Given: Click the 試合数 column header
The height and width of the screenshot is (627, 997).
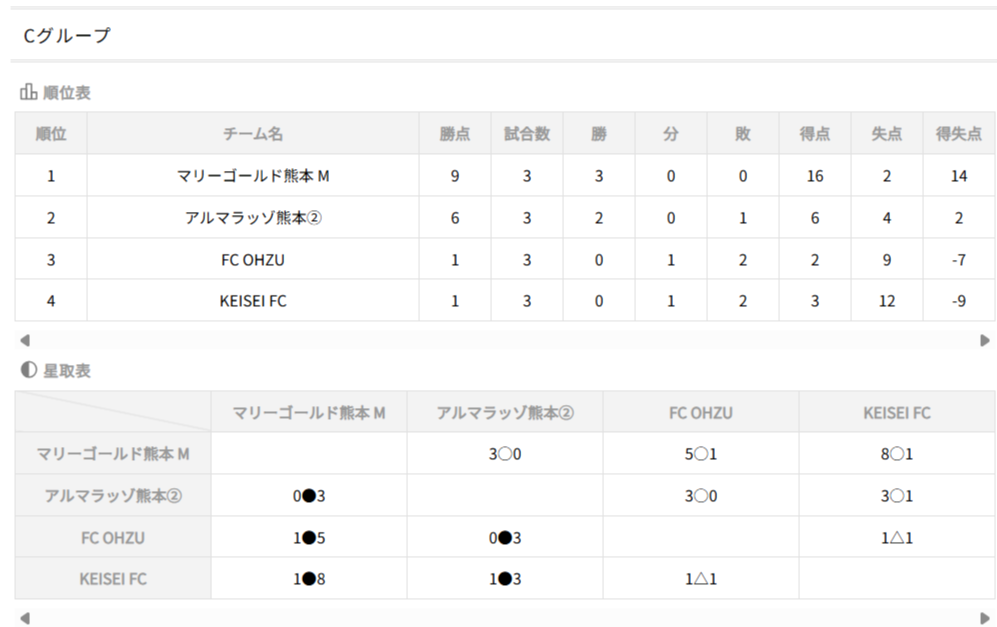Looking at the screenshot, I should [x=527, y=134].
